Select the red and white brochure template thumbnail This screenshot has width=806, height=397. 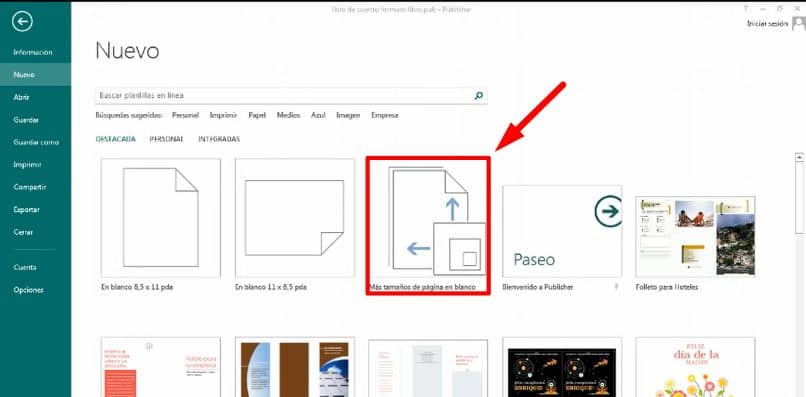coord(161,367)
